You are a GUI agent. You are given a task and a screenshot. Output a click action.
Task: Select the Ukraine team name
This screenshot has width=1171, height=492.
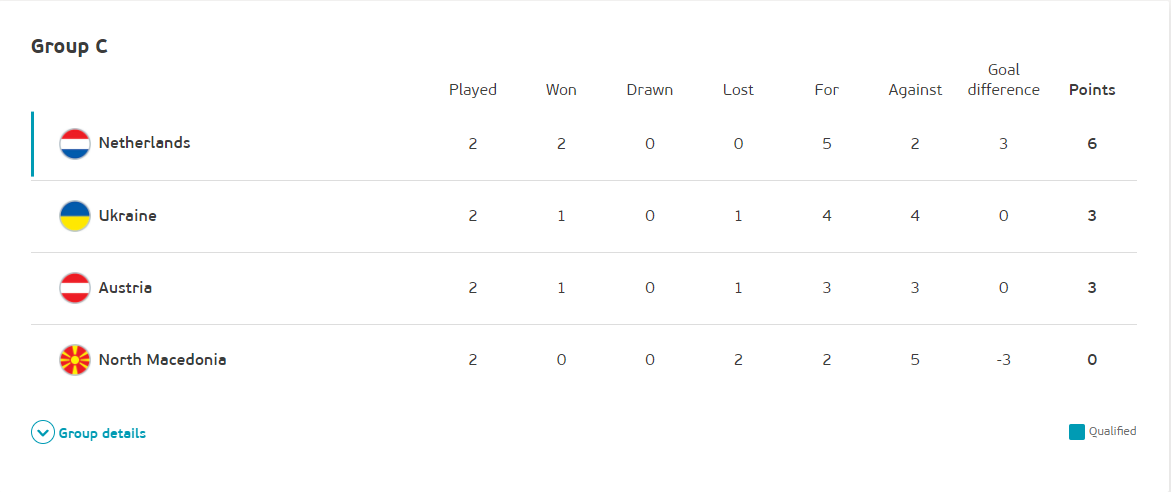pyautogui.click(x=127, y=215)
